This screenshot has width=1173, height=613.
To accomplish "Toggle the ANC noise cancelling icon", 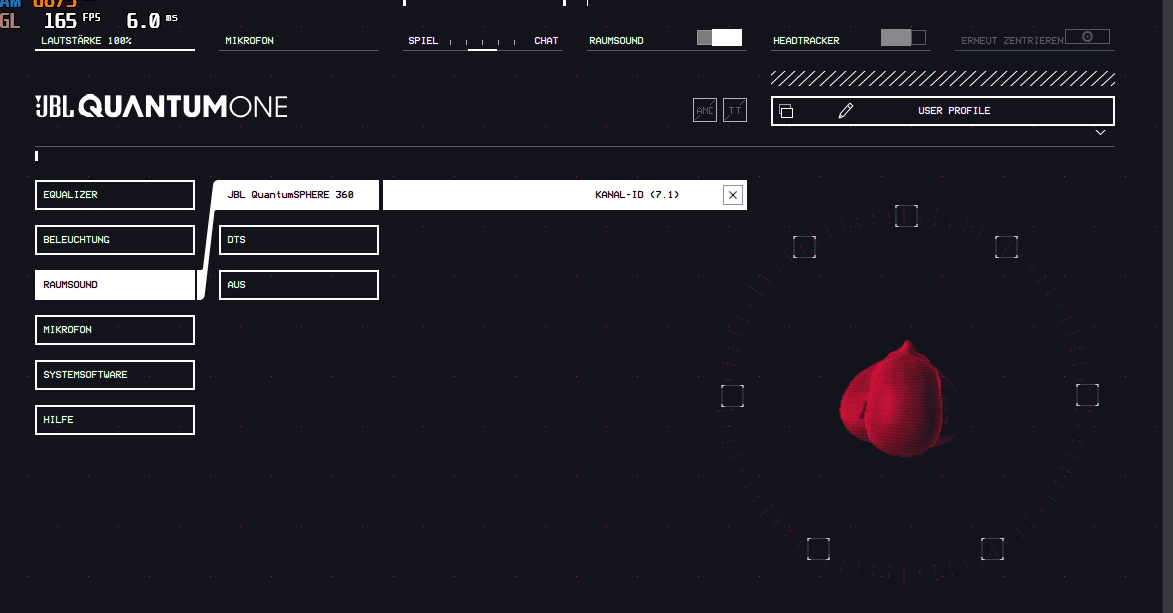I will 705,110.
